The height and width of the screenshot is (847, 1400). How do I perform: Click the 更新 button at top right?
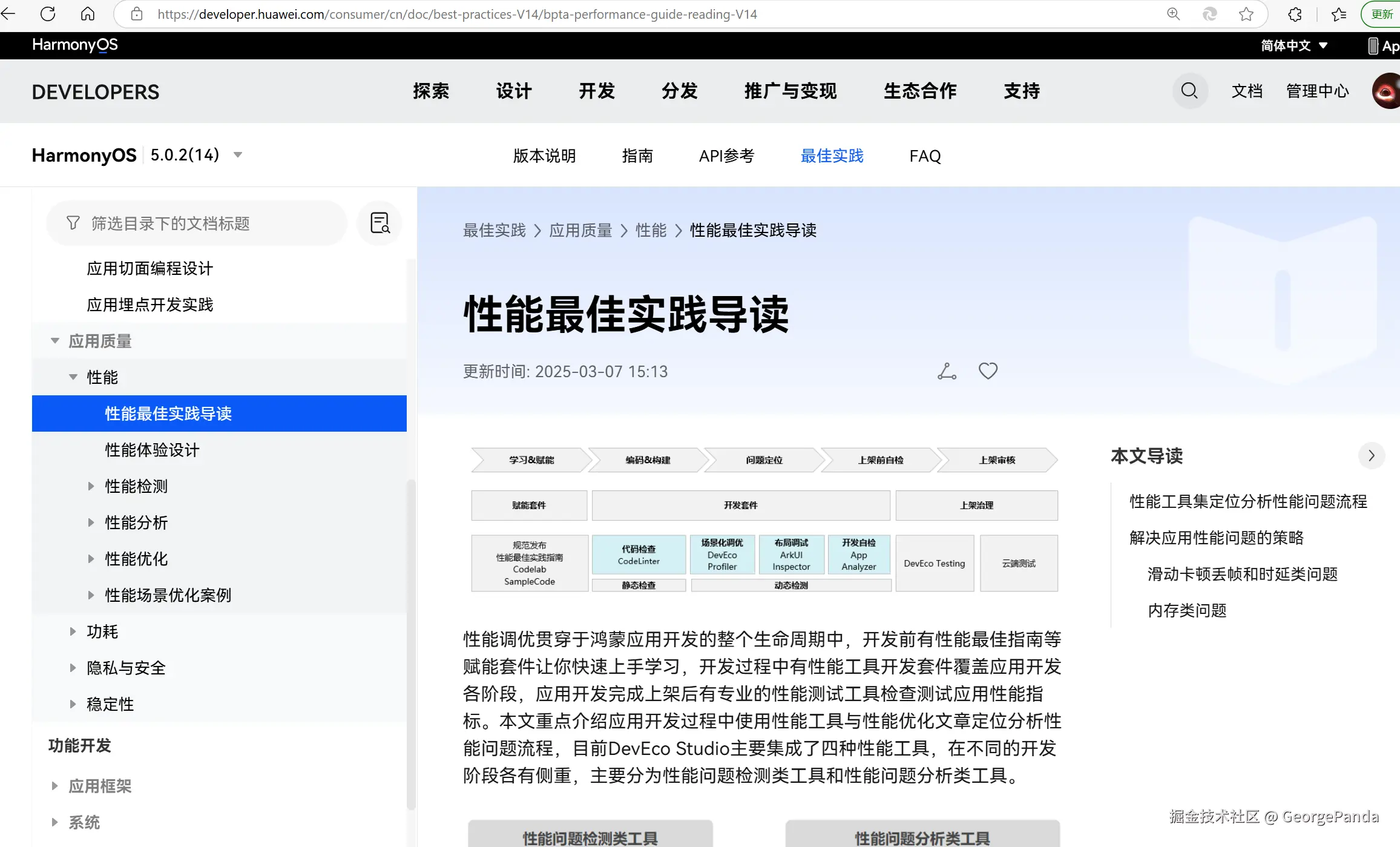click(1382, 13)
